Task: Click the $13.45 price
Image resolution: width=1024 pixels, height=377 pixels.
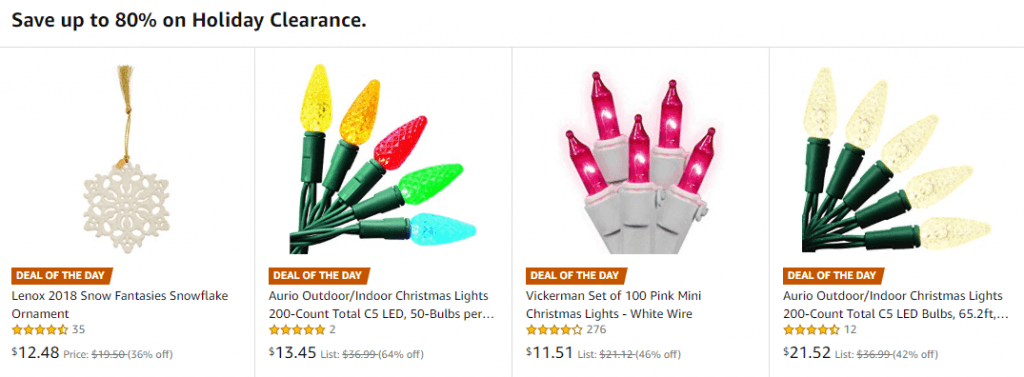Action: [293, 353]
